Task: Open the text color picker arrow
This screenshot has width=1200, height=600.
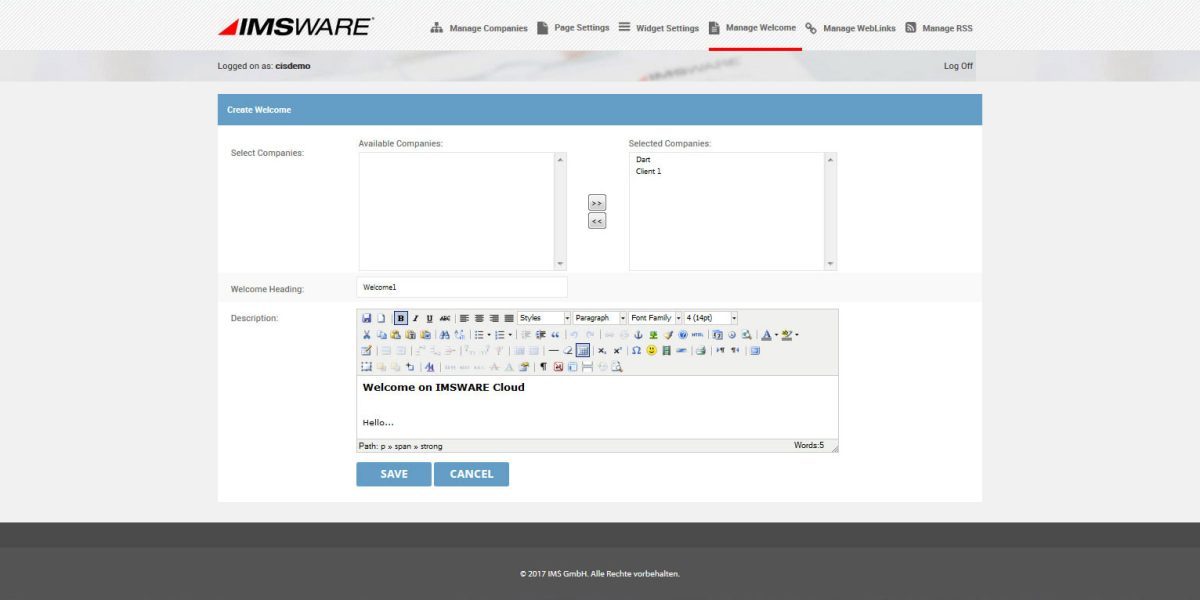Action: point(776,334)
